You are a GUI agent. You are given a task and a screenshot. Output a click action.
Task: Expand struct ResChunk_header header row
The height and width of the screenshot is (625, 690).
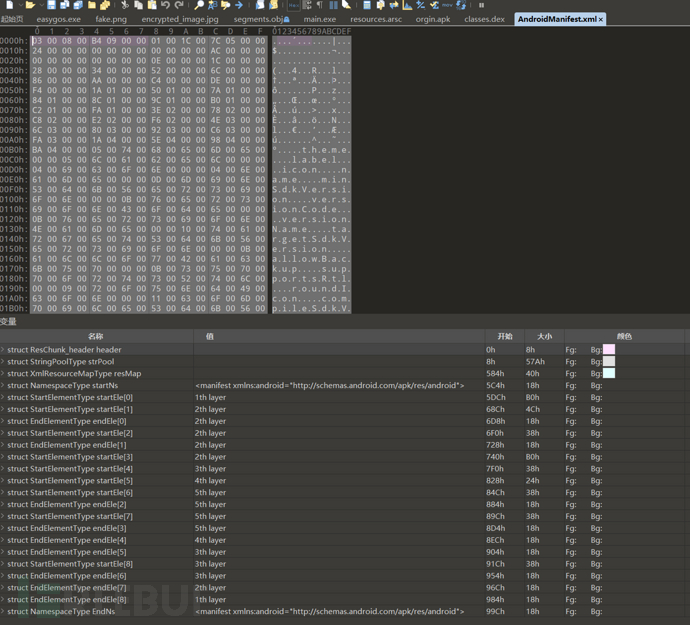[3, 349]
